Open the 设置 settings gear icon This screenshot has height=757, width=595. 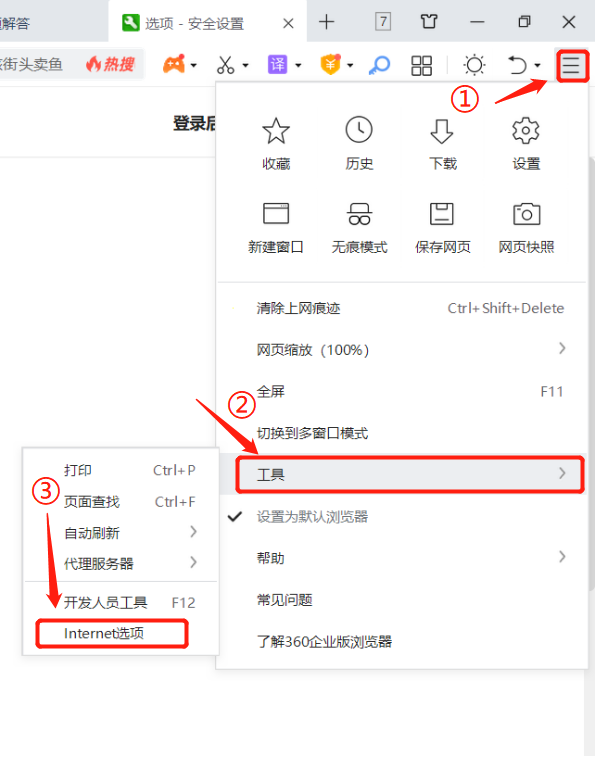click(525, 130)
